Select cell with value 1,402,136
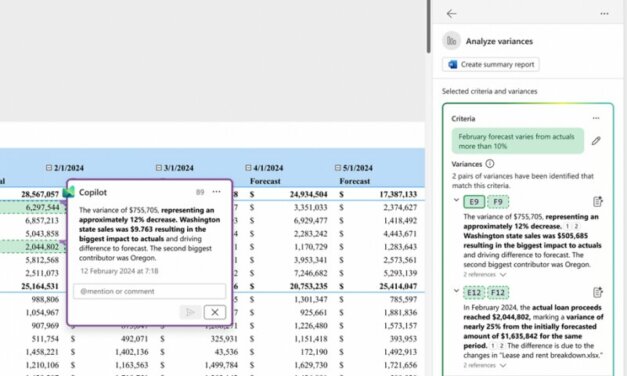Viewport: 627px width, 376px height. click(132, 352)
